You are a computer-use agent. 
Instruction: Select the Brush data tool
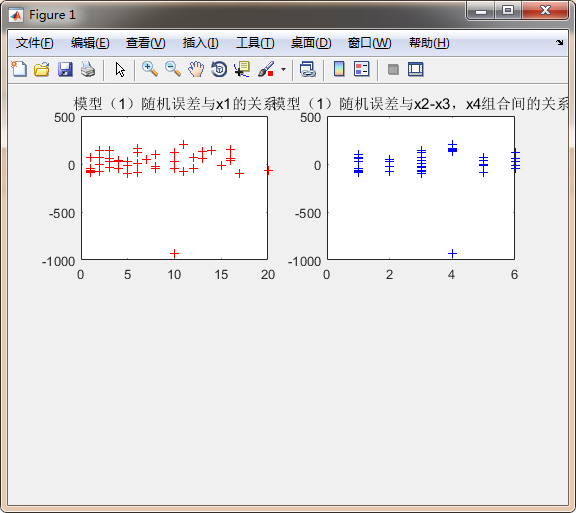266,69
